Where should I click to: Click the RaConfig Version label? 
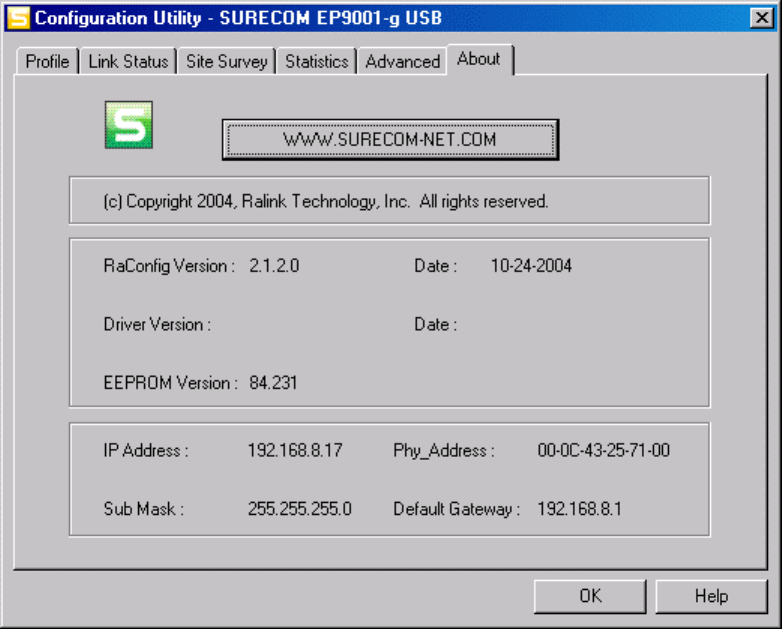(169, 266)
